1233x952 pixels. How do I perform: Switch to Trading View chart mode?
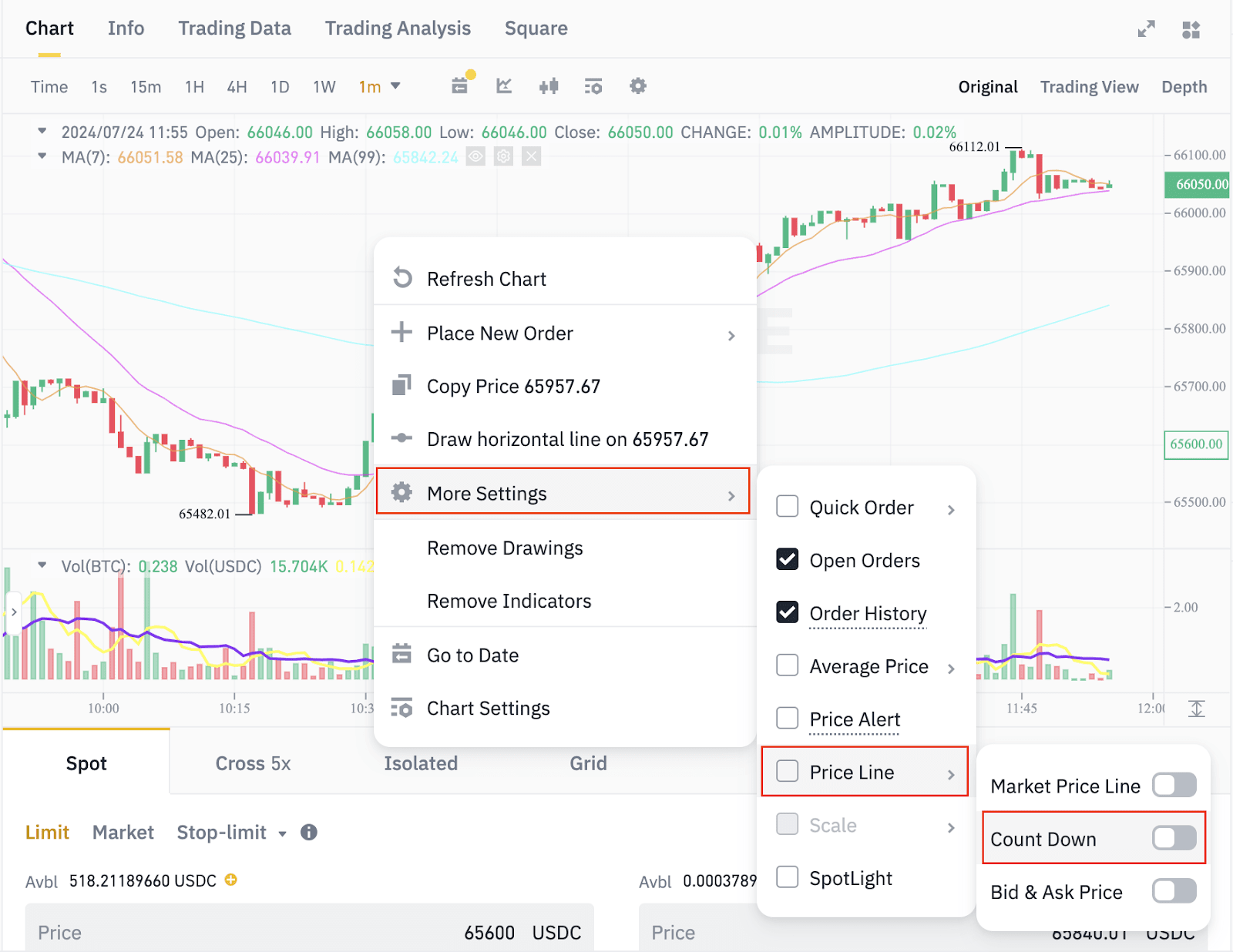pyautogui.click(x=1089, y=87)
